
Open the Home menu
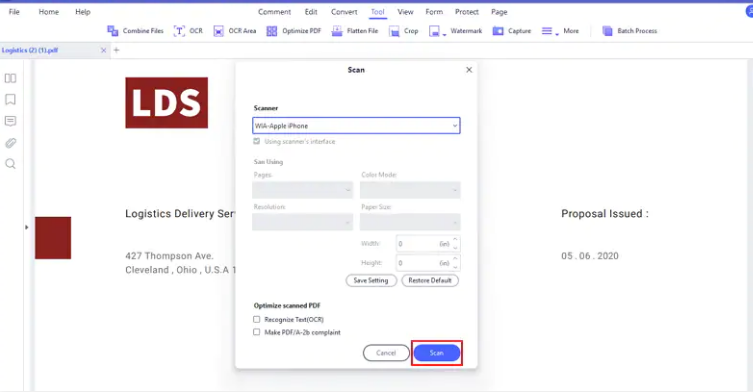49,12
